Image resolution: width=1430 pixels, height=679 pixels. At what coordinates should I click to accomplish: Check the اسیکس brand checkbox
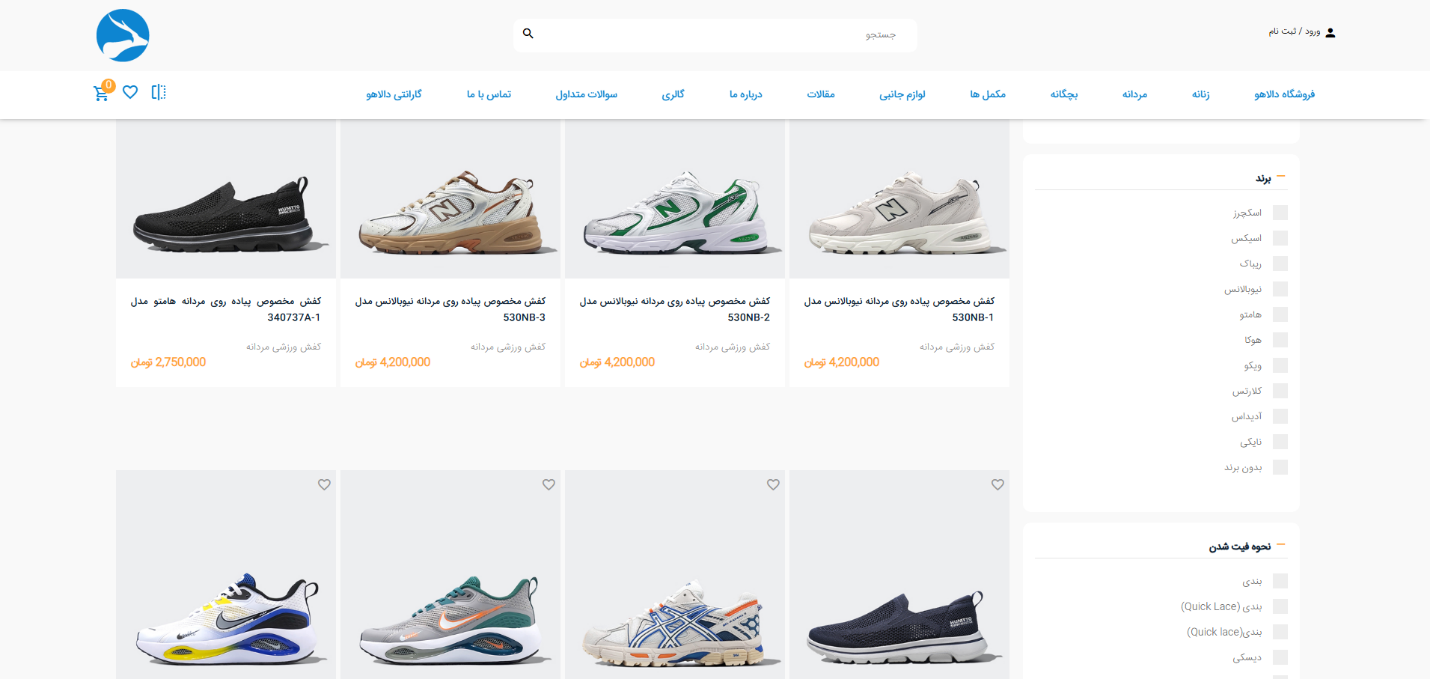1280,238
